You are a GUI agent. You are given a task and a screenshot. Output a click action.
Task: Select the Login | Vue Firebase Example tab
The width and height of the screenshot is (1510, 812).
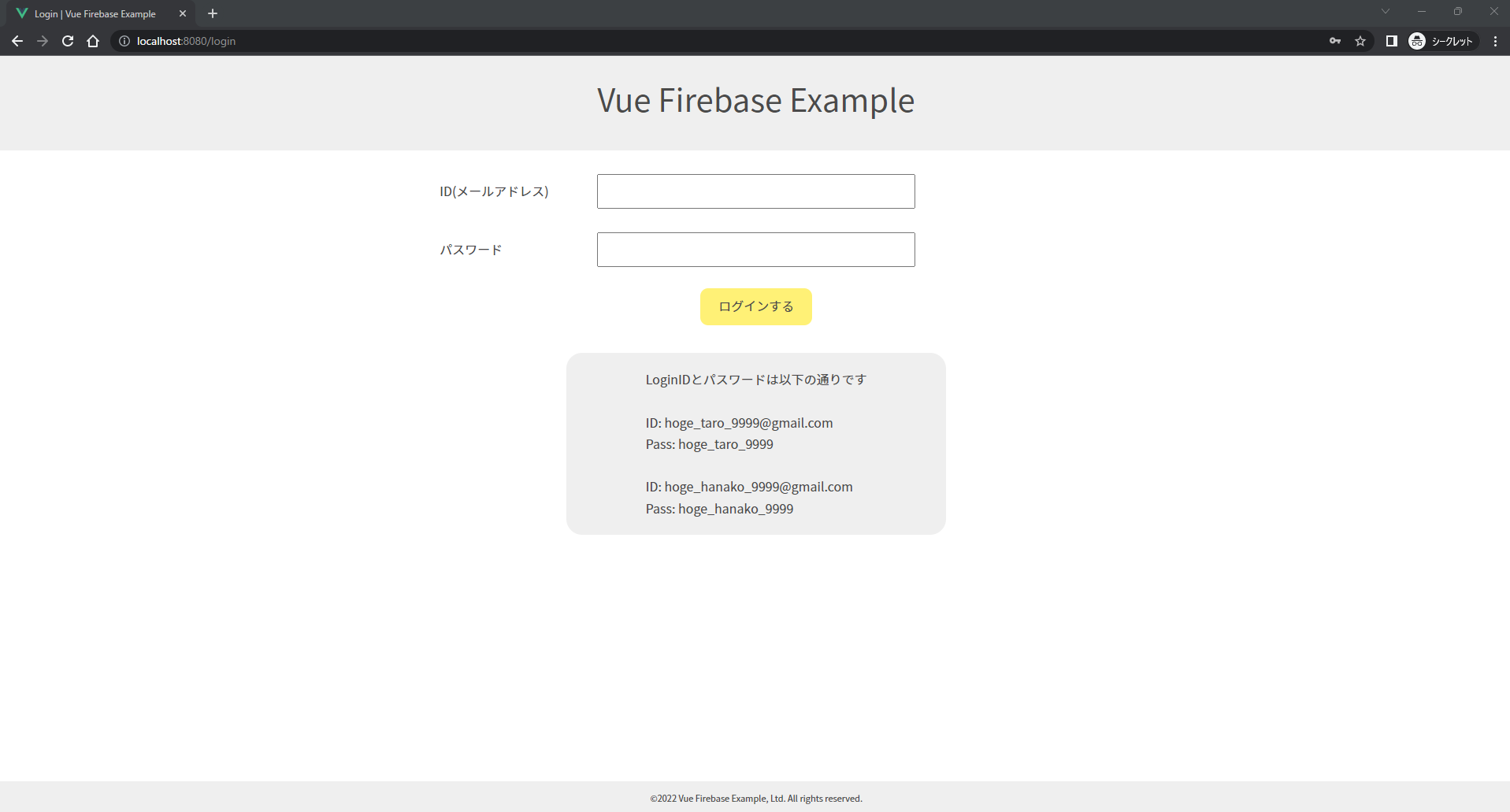(x=95, y=13)
